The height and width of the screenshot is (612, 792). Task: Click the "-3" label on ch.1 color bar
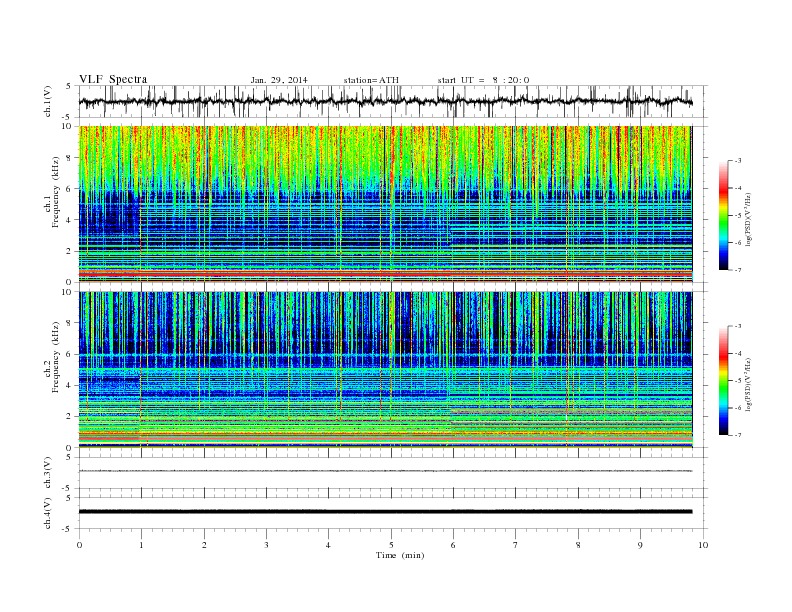tap(737, 161)
